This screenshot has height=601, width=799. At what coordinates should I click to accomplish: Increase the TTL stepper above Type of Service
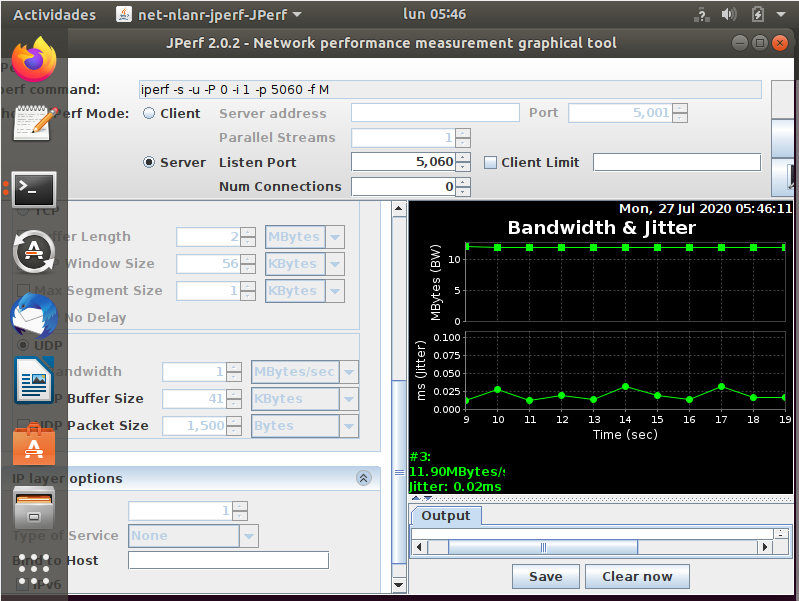240,506
